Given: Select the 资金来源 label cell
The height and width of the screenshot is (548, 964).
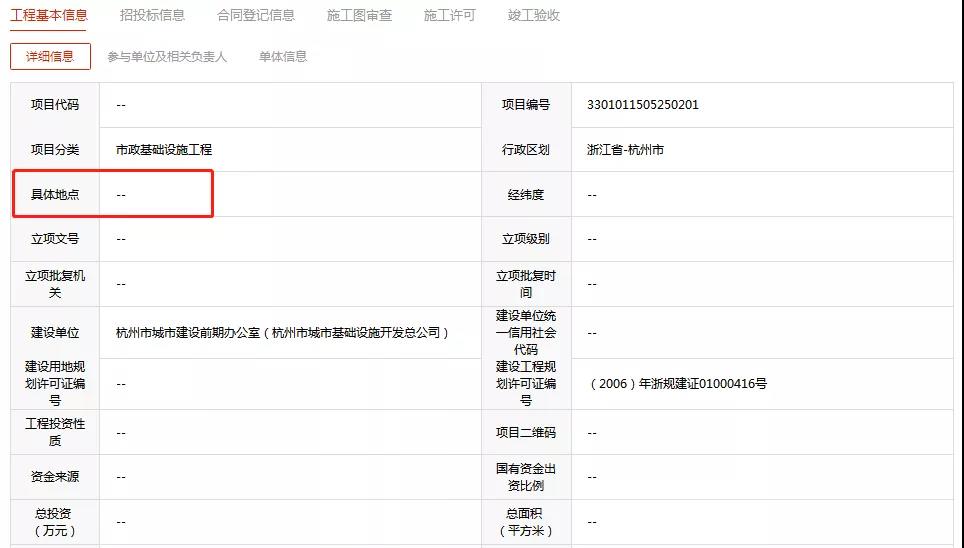Looking at the screenshot, I should pos(55,477).
